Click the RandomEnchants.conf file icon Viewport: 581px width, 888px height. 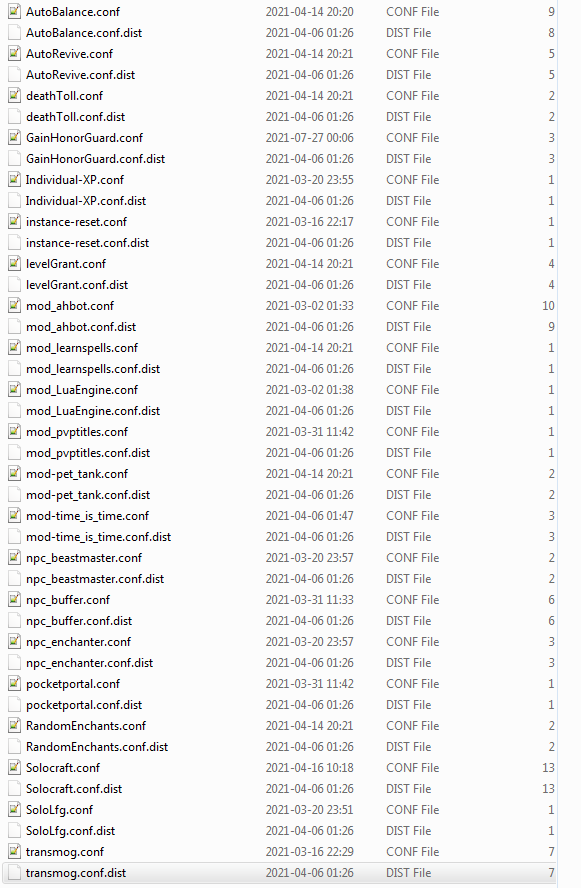pos(15,725)
